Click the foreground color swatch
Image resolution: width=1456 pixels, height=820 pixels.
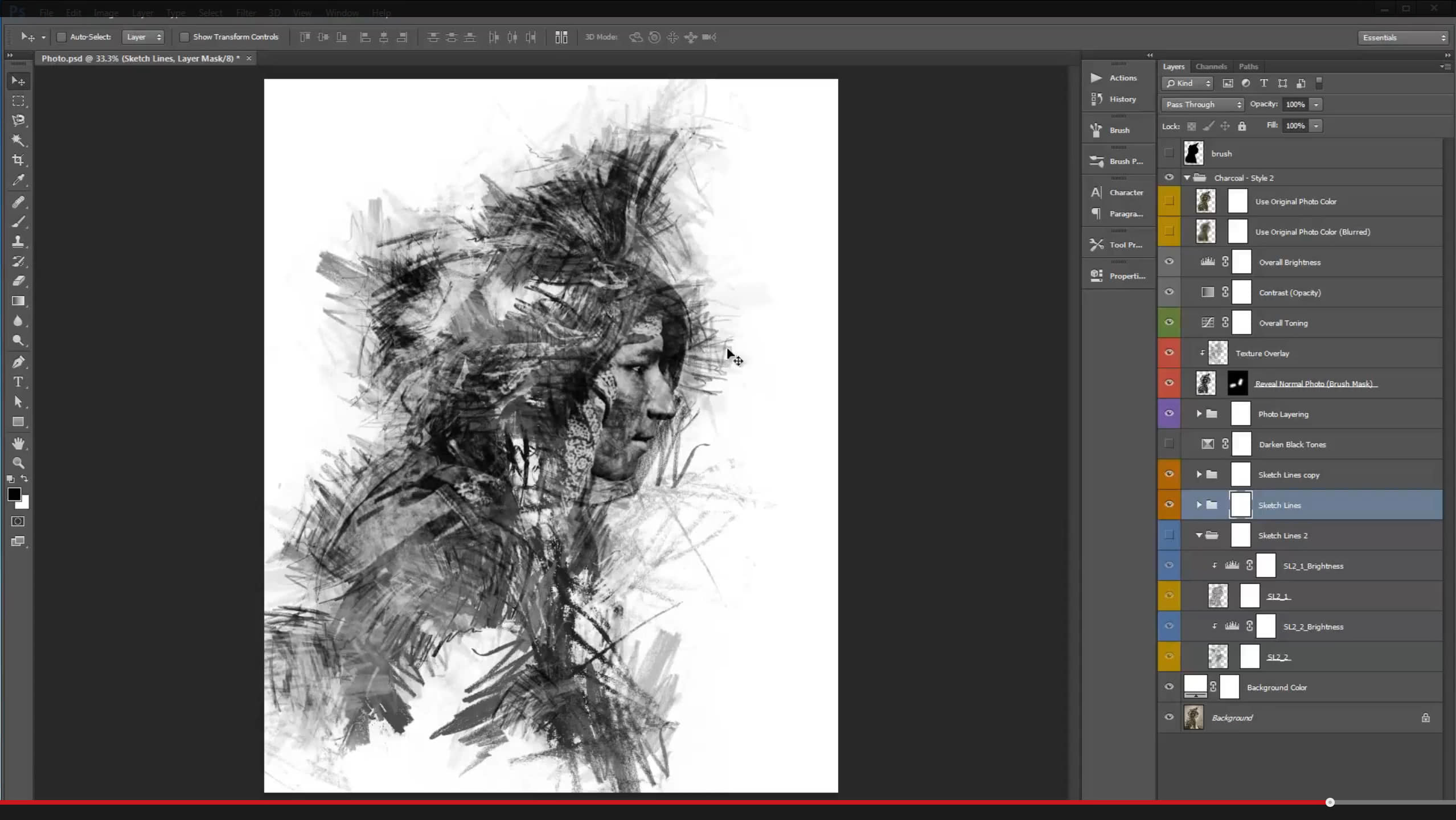coord(14,494)
